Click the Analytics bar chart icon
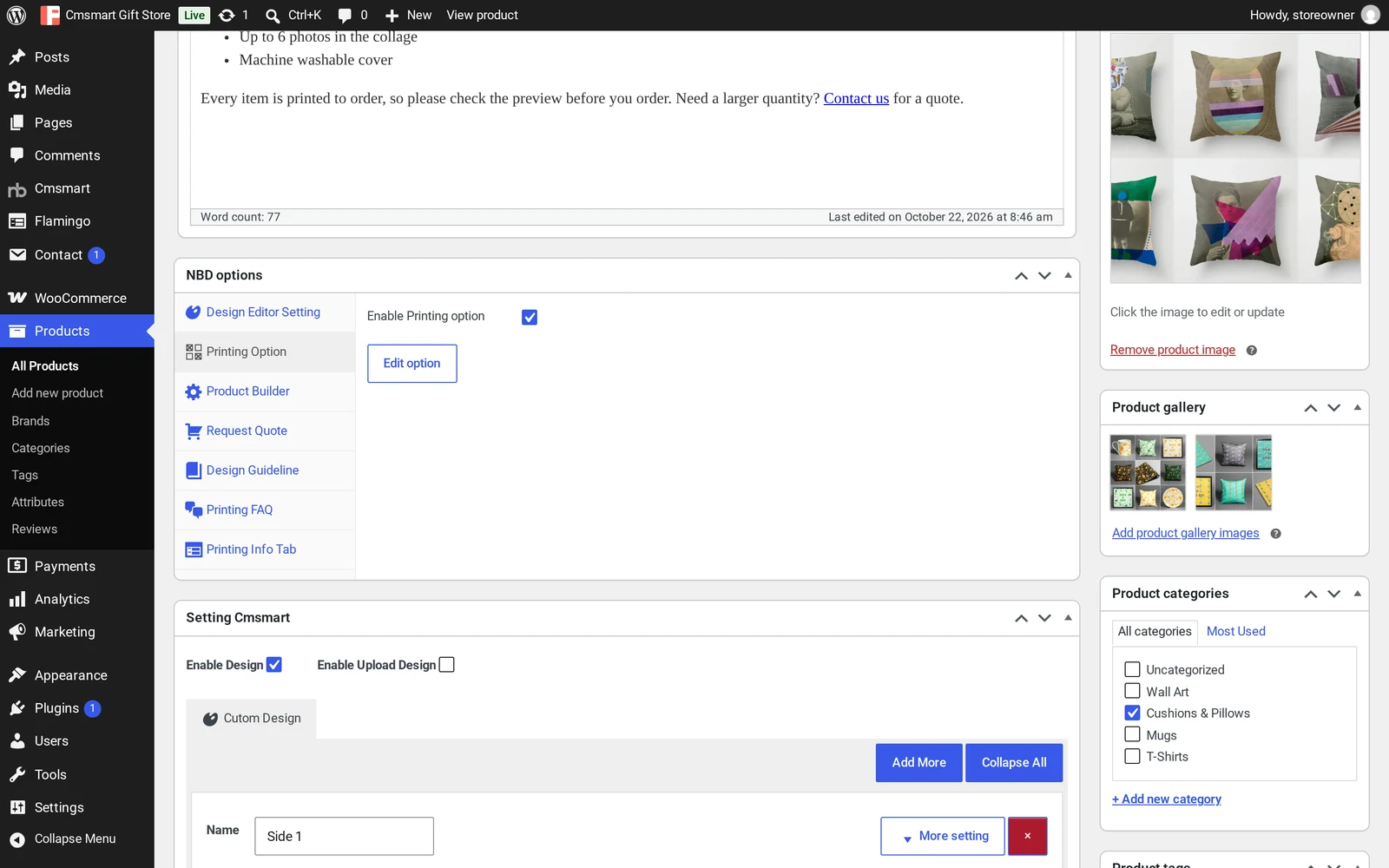The height and width of the screenshot is (868, 1389). coord(17,599)
